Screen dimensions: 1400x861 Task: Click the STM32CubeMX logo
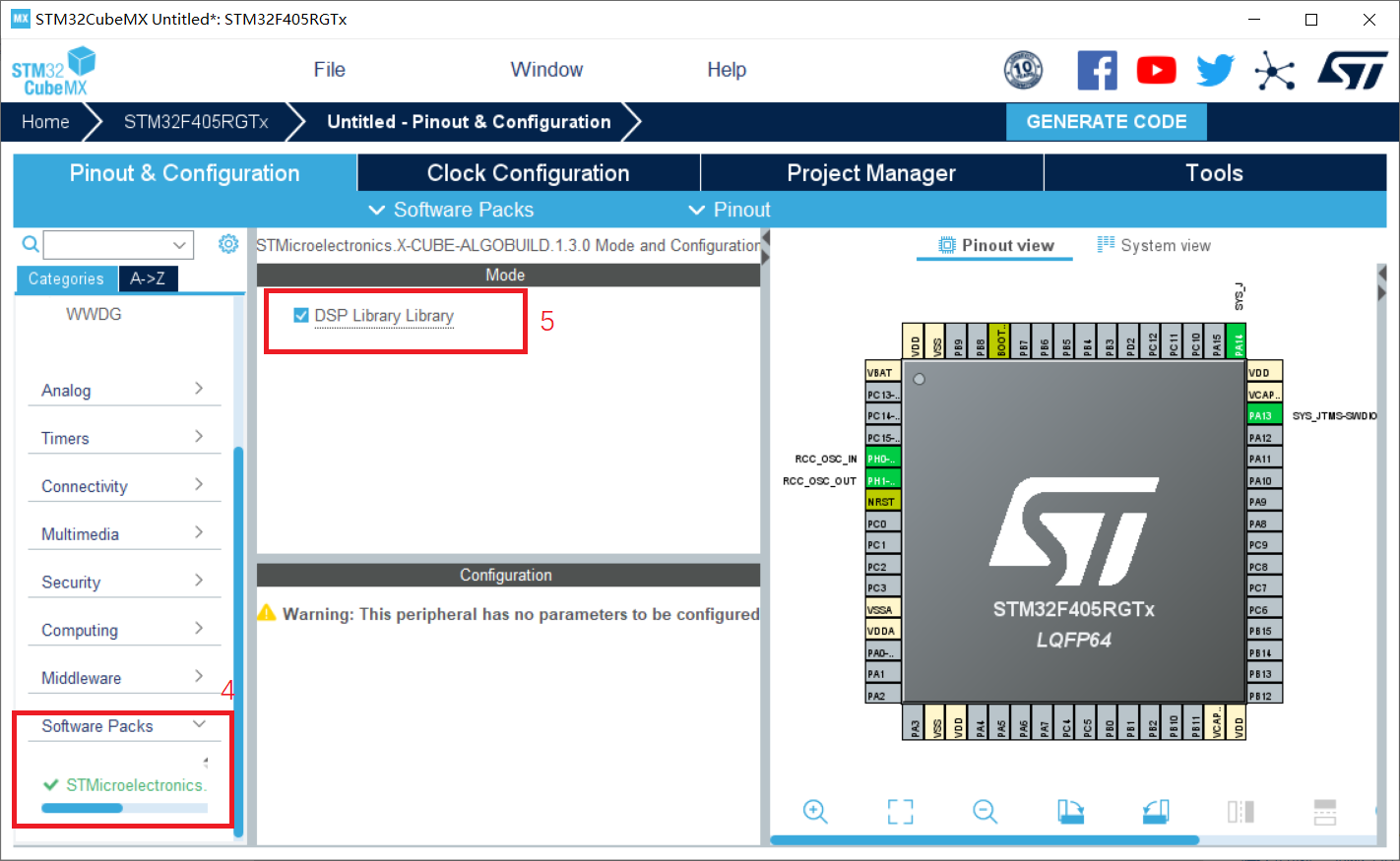tap(53, 70)
